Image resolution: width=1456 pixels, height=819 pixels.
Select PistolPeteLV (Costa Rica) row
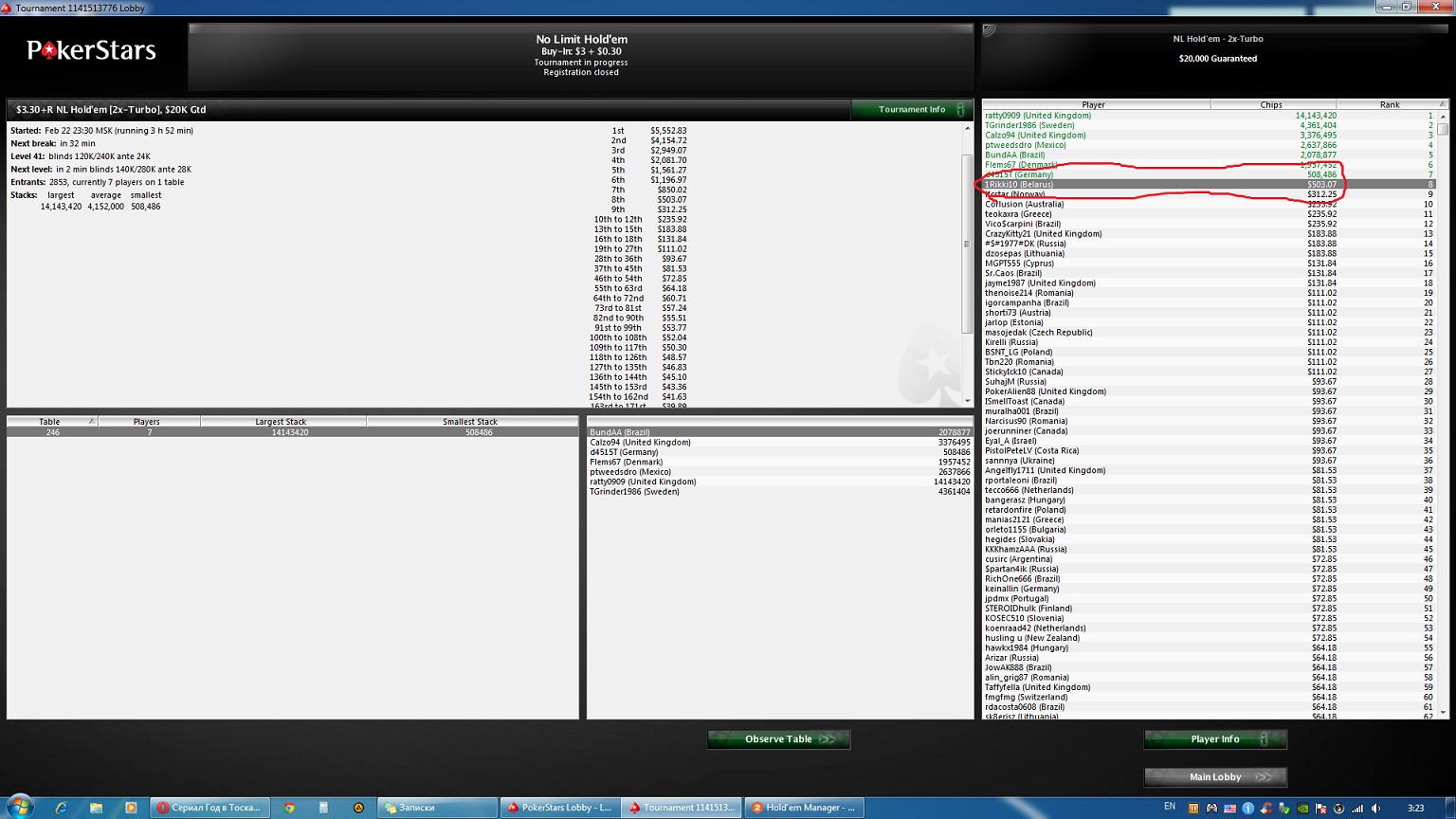1209,451
